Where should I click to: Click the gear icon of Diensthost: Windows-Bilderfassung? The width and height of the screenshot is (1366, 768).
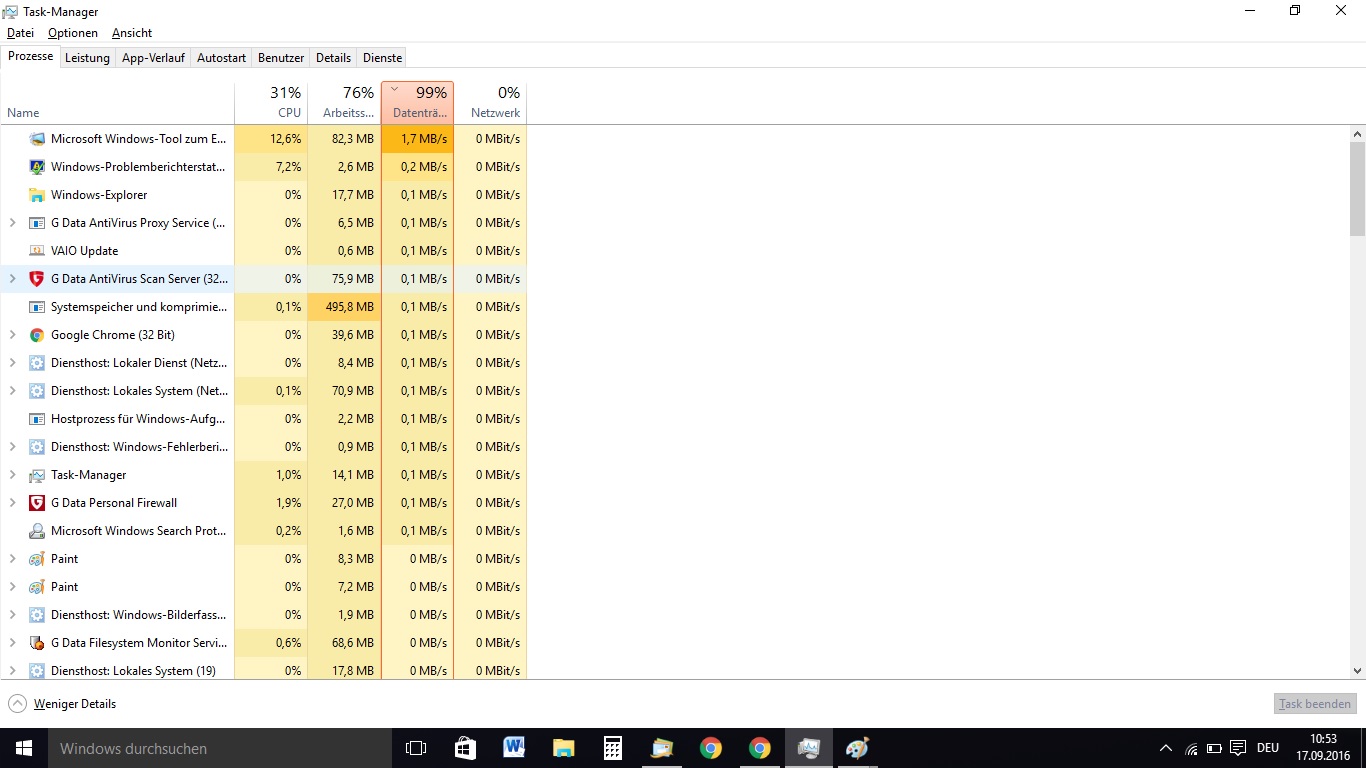pos(37,615)
